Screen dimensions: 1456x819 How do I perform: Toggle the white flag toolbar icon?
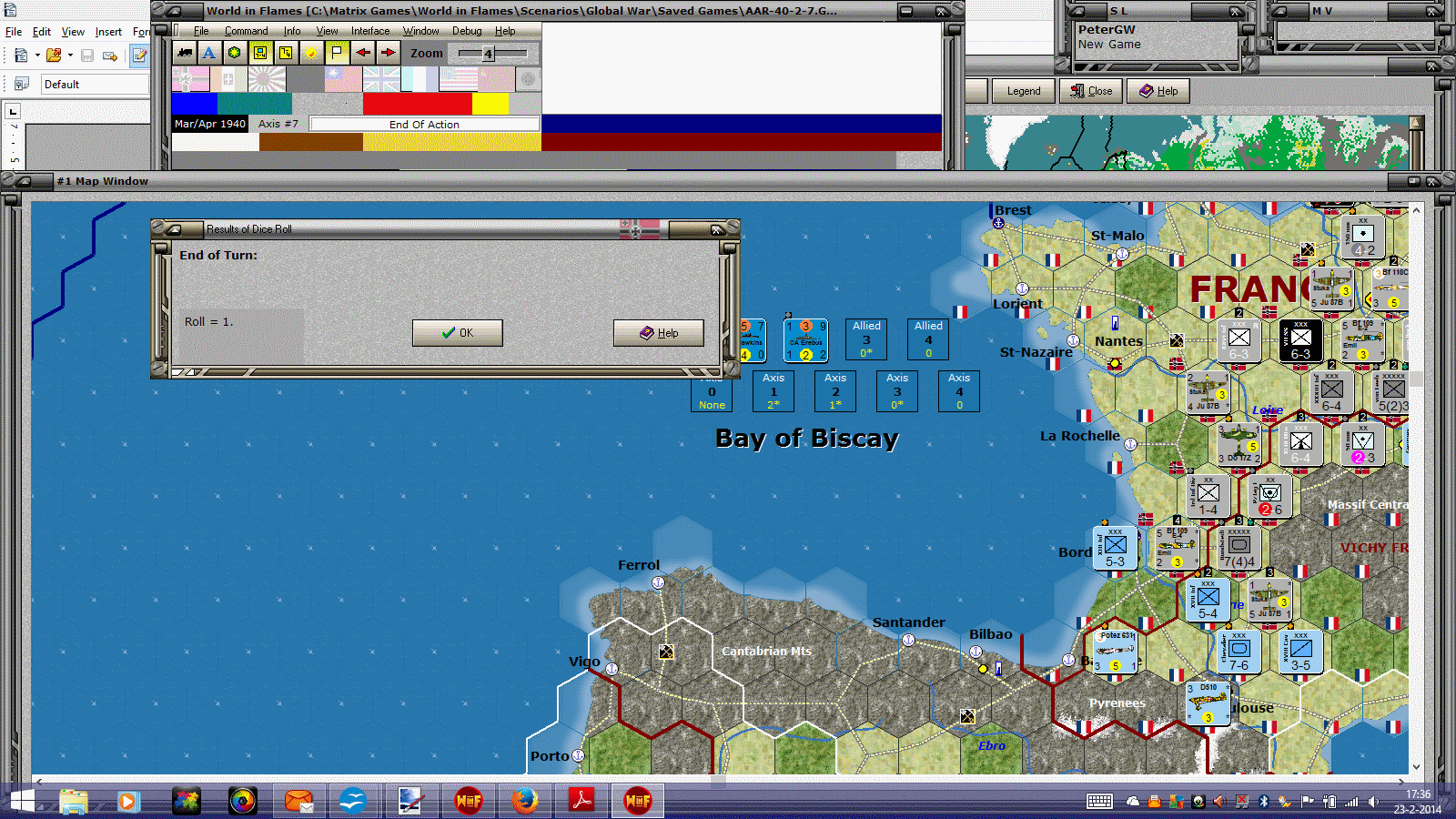point(337,53)
